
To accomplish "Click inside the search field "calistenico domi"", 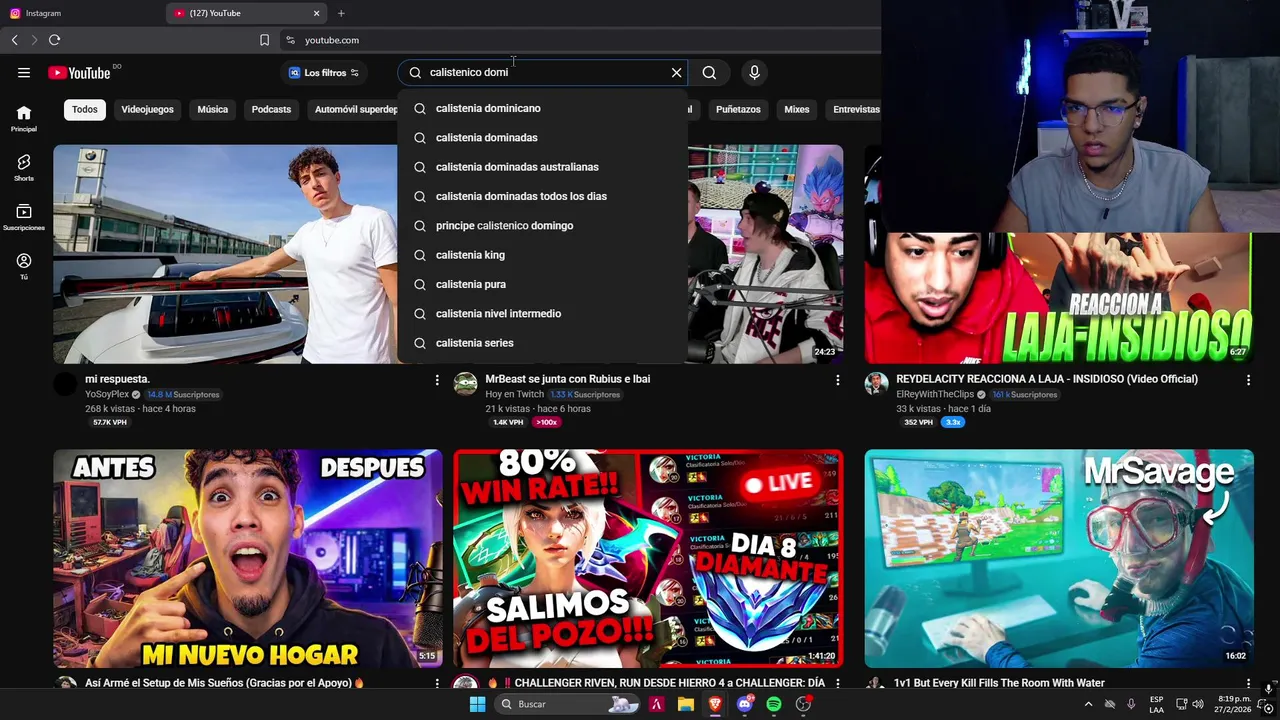I will point(545,72).
